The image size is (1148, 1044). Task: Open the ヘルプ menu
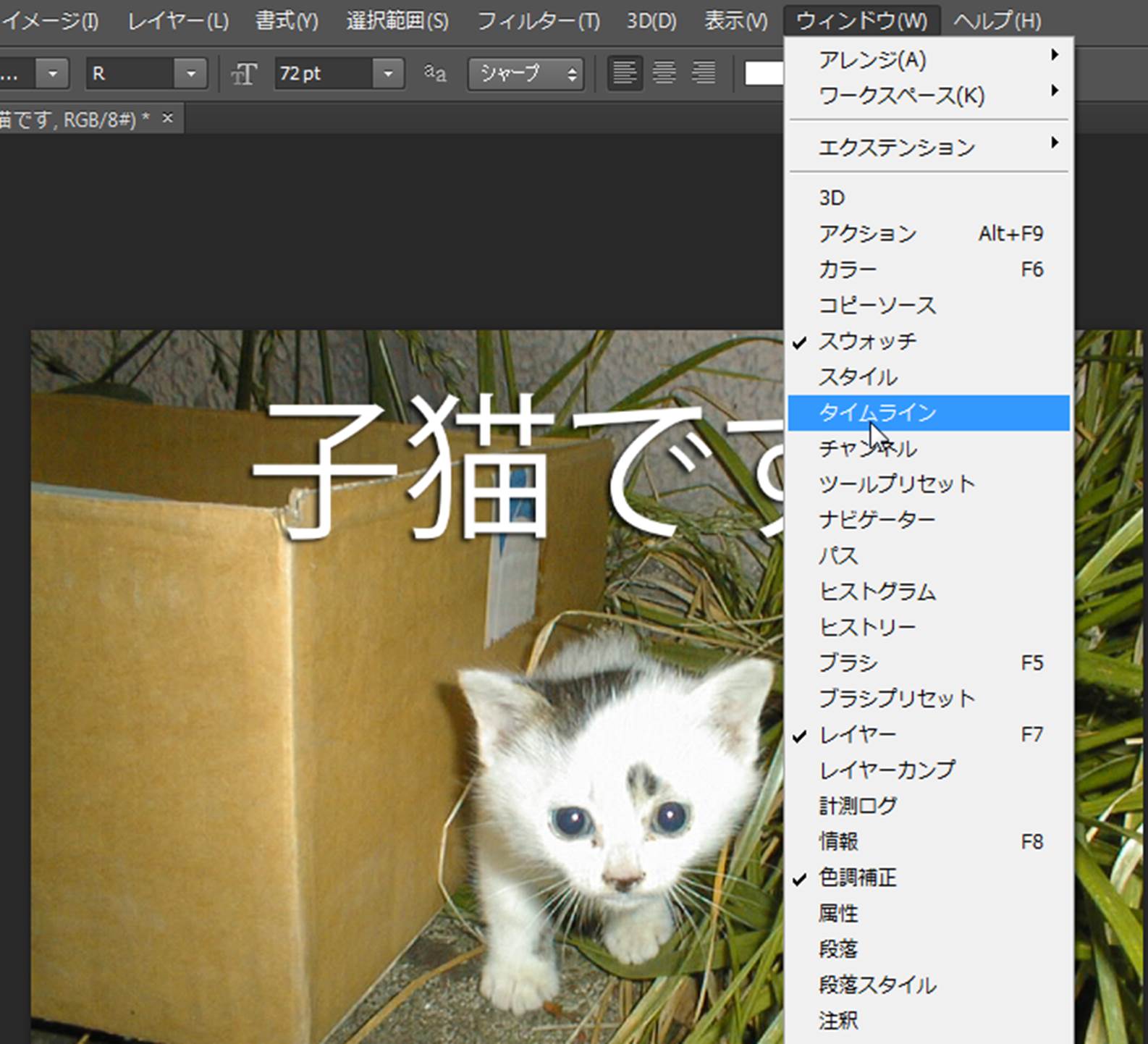[997, 21]
